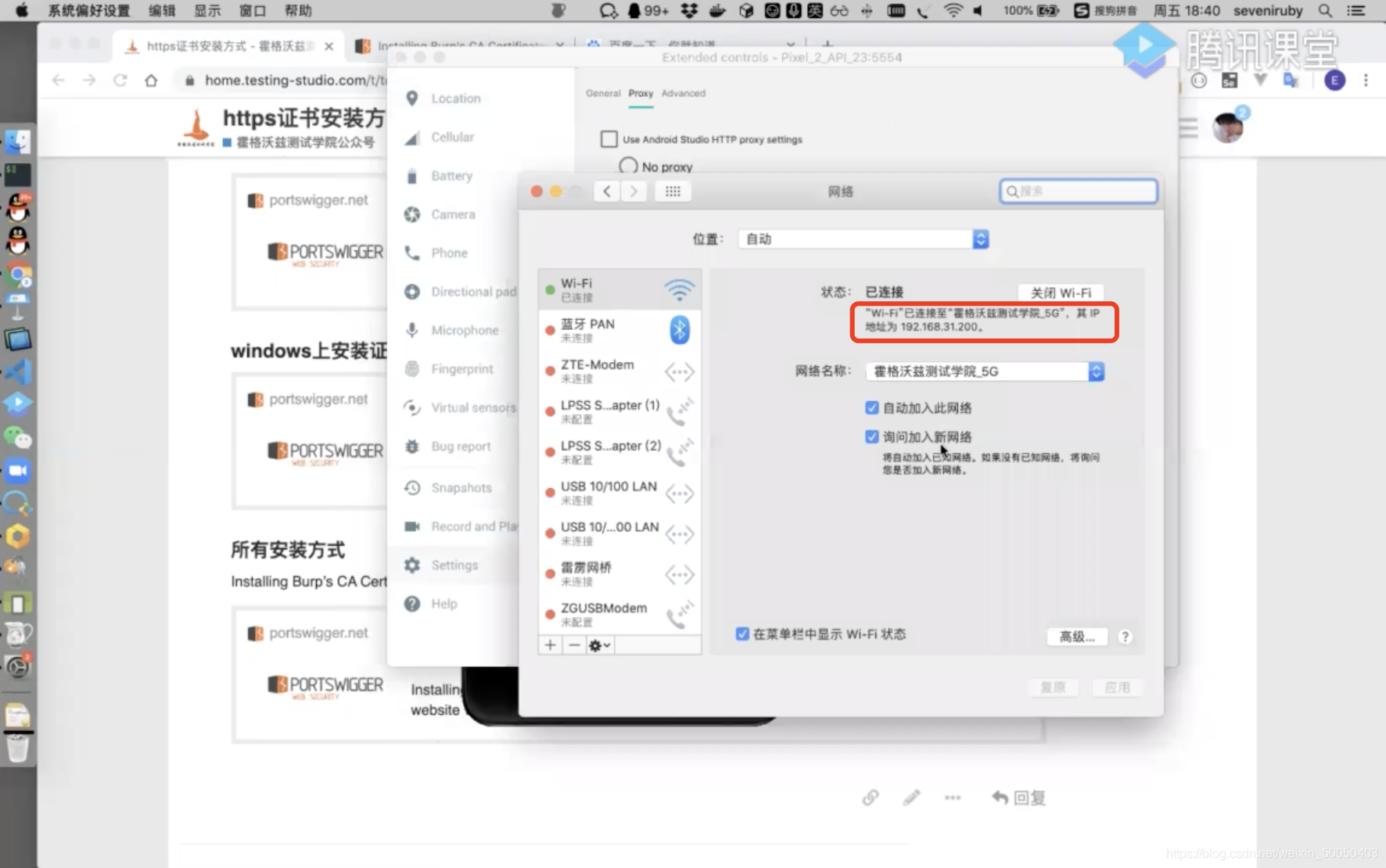
Task: Show all preferences grid button
Action: [673, 192]
